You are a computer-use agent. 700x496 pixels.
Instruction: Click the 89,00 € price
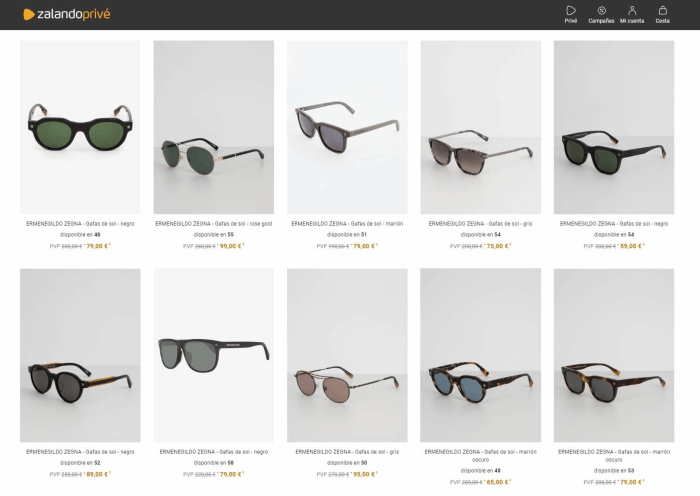click(97, 474)
